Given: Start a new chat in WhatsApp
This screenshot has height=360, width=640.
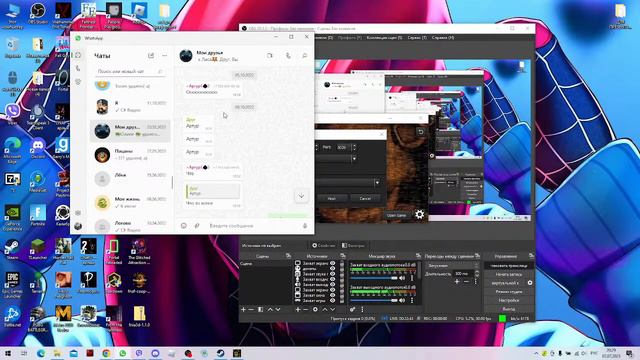Looking at the screenshot, I should 151,56.
